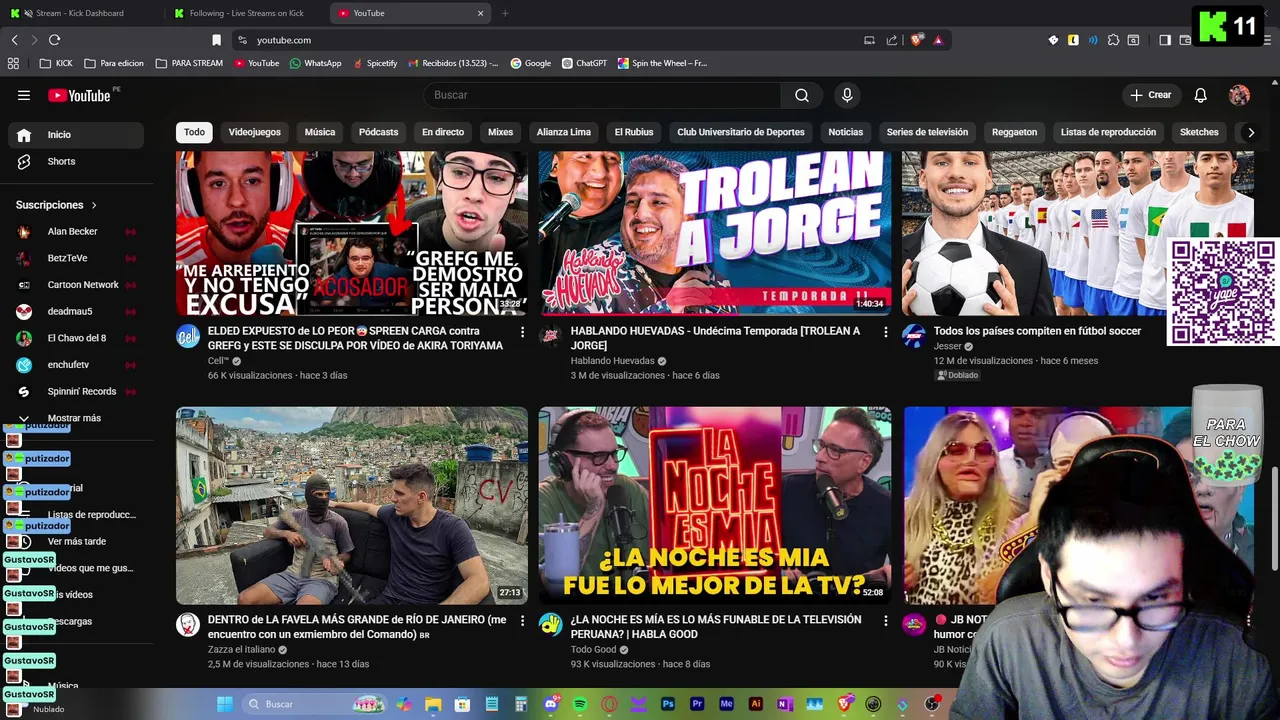This screenshot has width=1280, height=720.
Task: Open the browser extensions puzzle icon
Action: [1113, 40]
